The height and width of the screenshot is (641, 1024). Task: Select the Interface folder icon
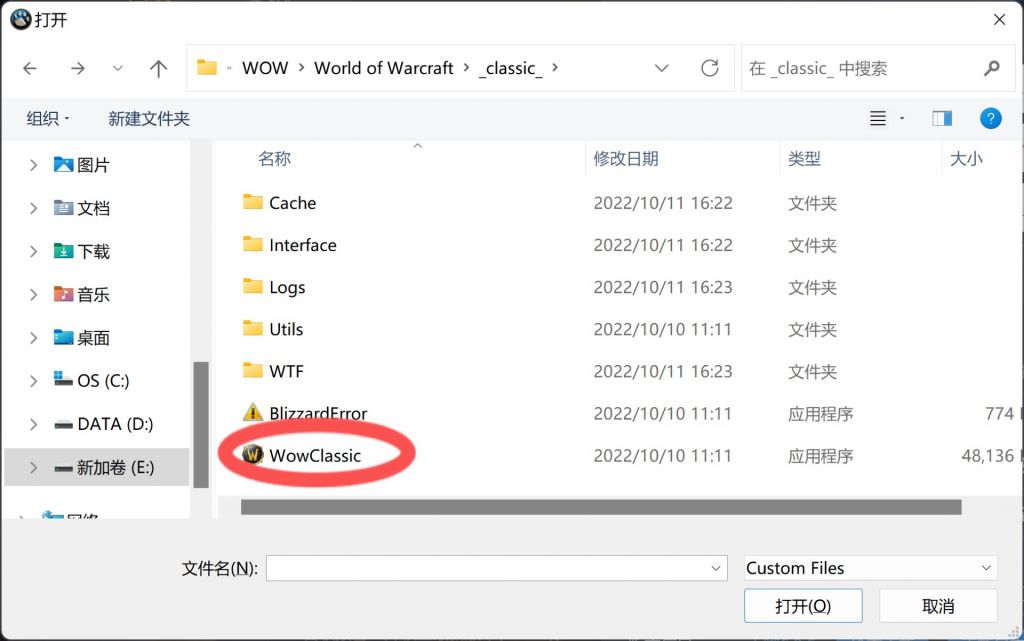pyautogui.click(x=253, y=244)
